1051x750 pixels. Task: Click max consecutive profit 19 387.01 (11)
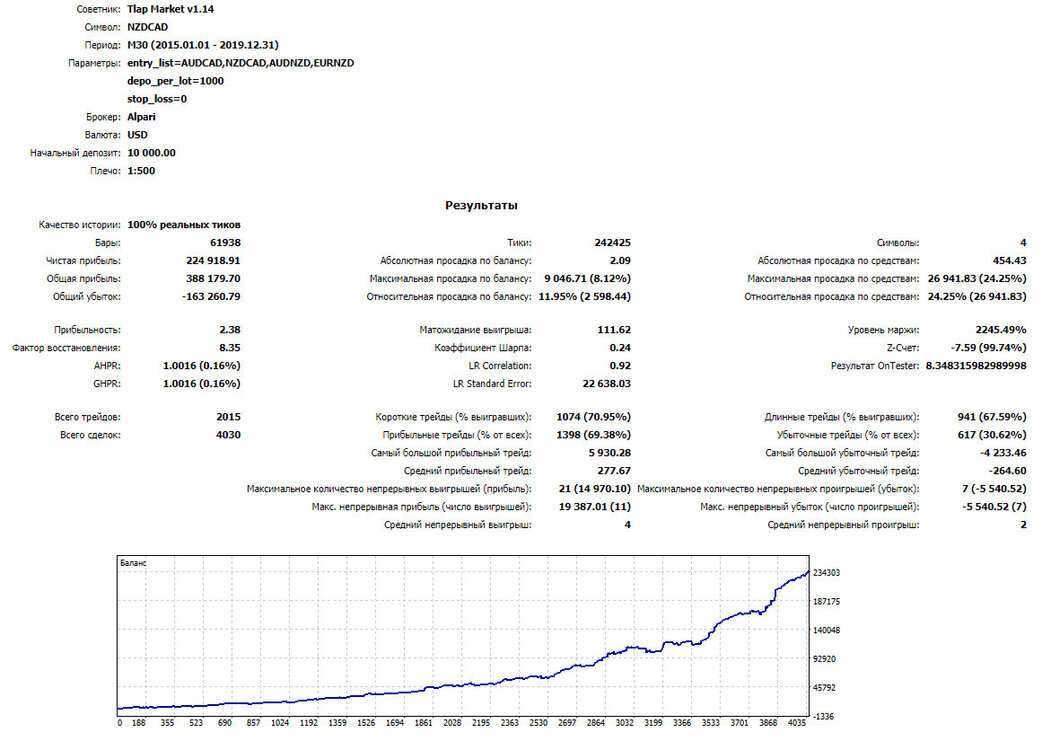pos(595,507)
